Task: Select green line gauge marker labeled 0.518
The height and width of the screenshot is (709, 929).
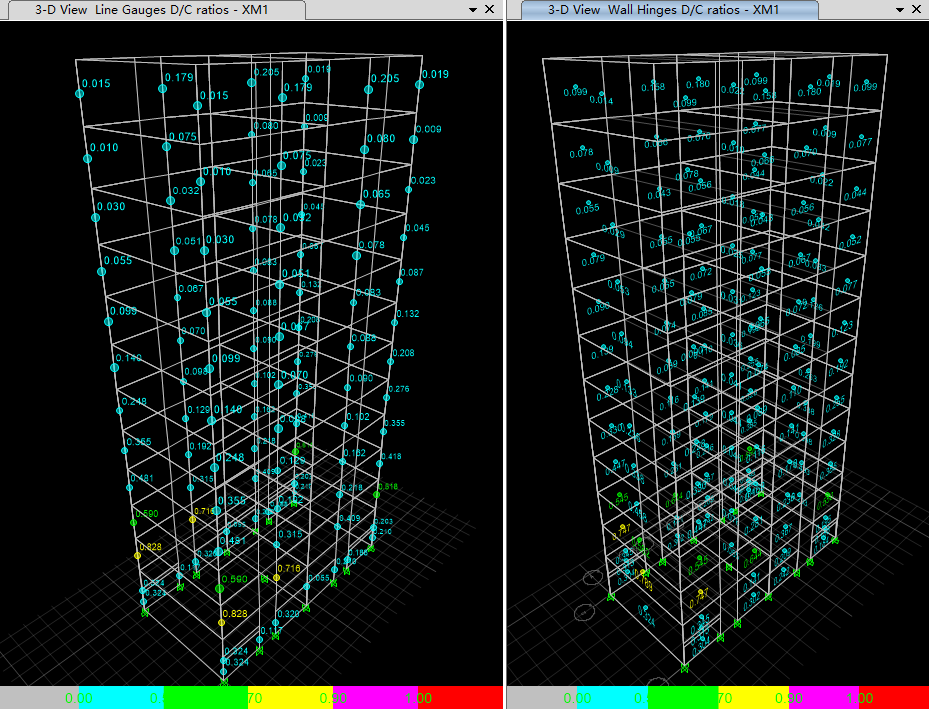Action: pos(376,495)
